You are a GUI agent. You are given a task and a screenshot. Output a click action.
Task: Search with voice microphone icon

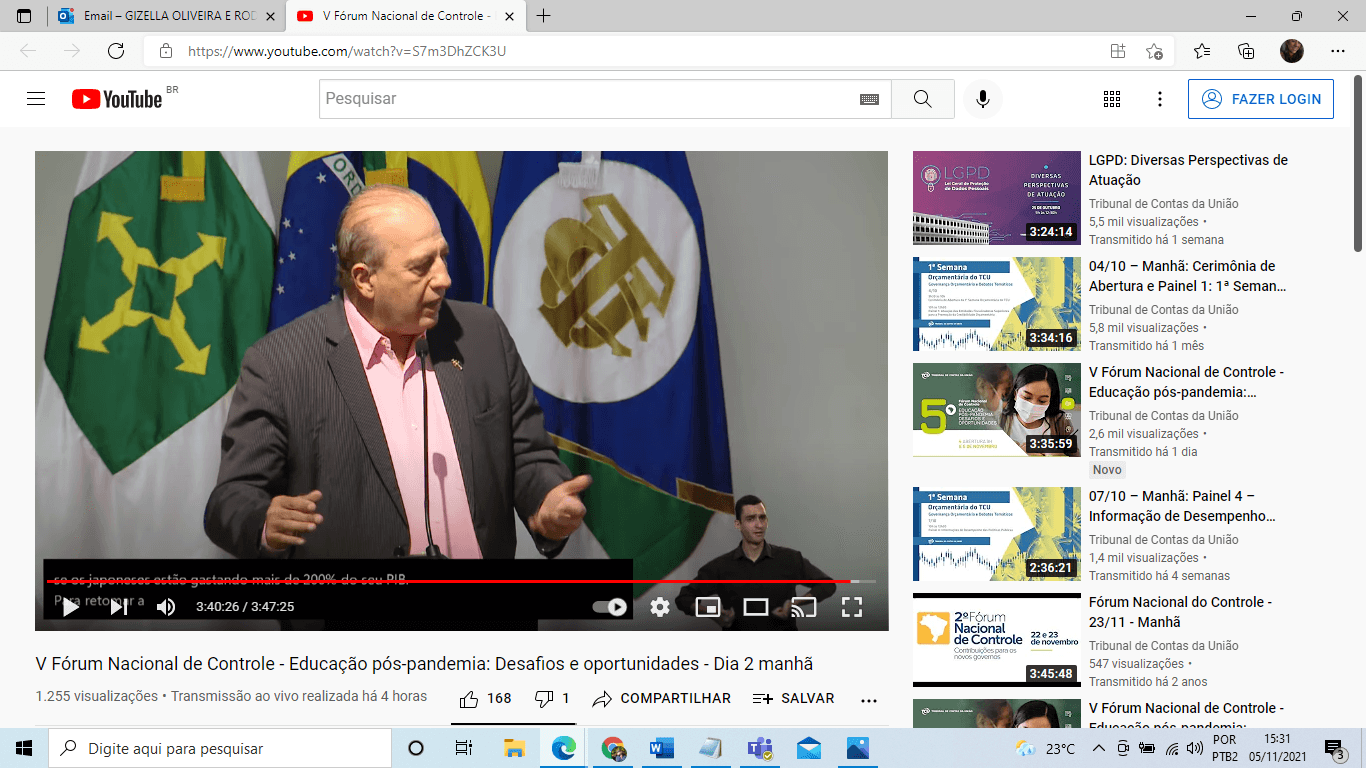click(x=983, y=99)
